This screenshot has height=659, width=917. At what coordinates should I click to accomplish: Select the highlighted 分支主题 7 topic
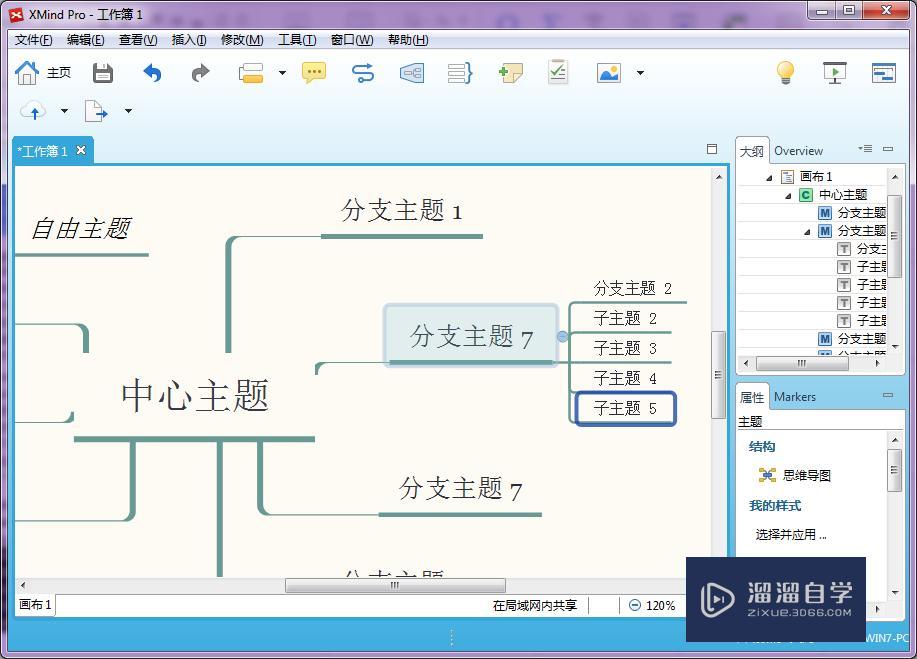point(471,336)
